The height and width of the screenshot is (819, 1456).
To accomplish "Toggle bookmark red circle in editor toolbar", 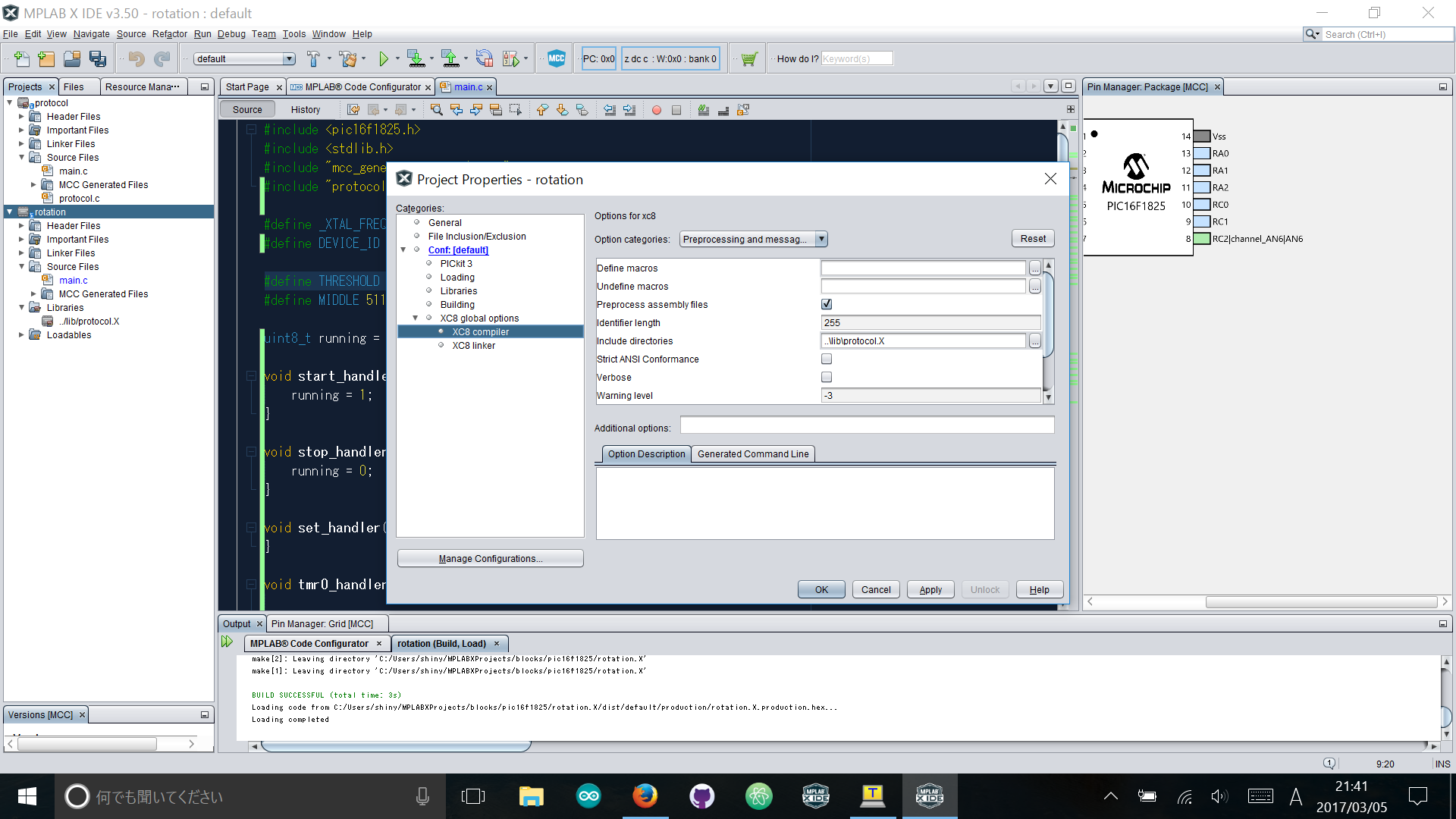I will [x=657, y=110].
